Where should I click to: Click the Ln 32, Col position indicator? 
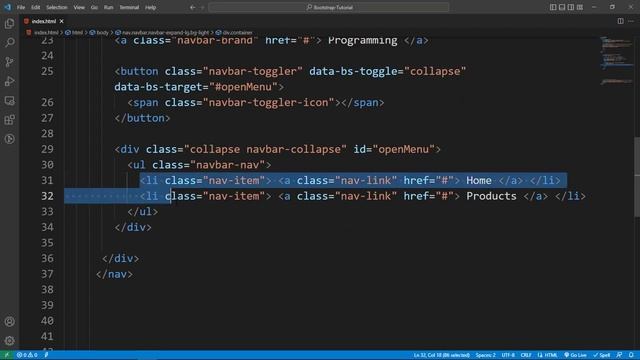click(442, 355)
